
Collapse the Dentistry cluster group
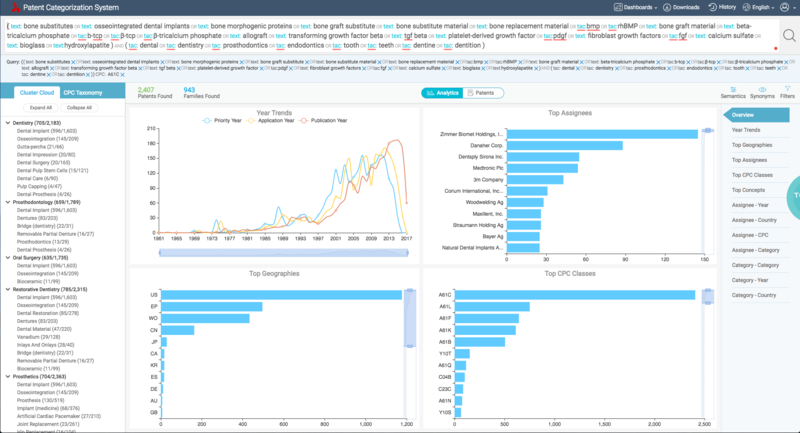[8, 122]
